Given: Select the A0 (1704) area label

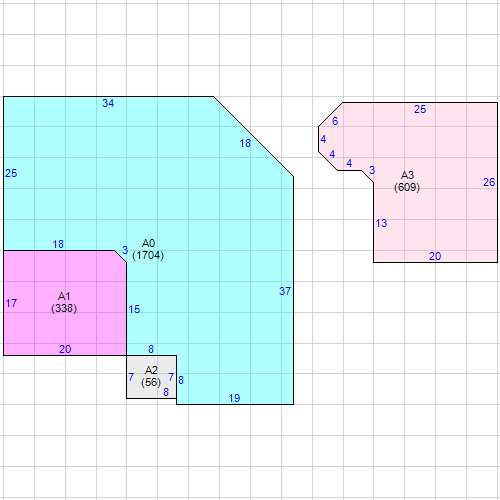Looking at the screenshot, I should [148, 249].
